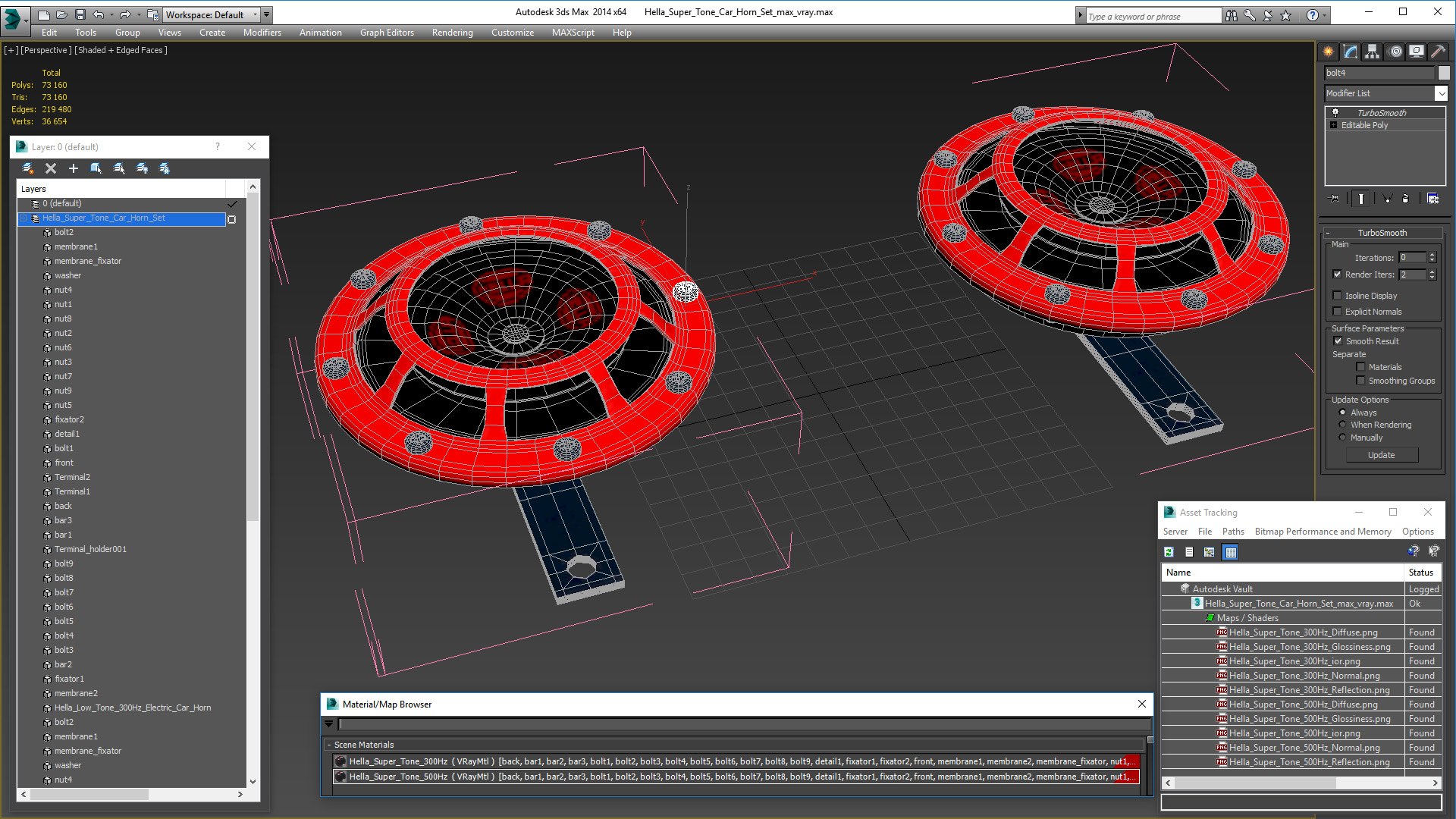Open the Modifier List dropdown

[1385, 93]
